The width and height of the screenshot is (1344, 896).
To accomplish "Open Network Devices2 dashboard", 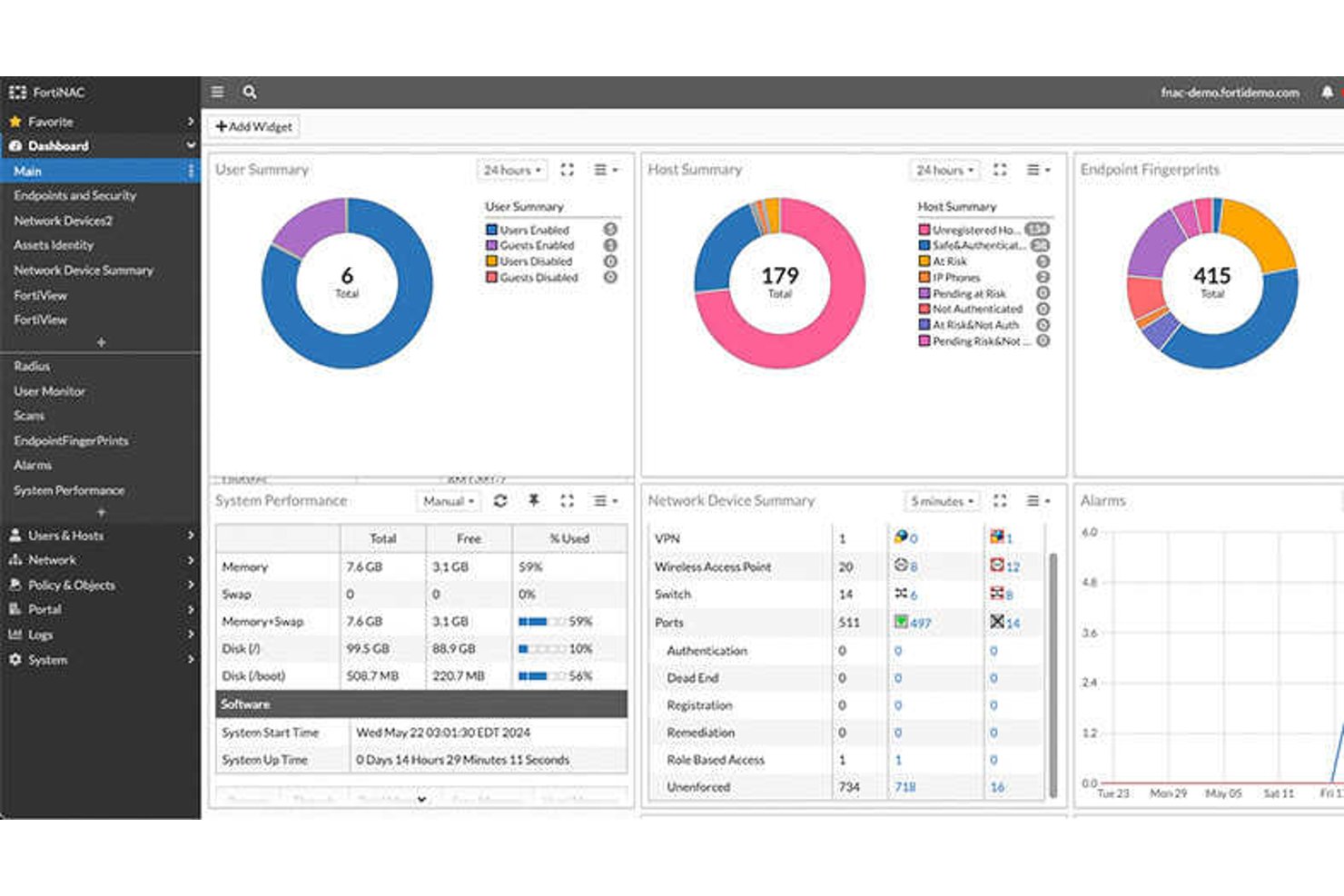I will click(64, 221).
